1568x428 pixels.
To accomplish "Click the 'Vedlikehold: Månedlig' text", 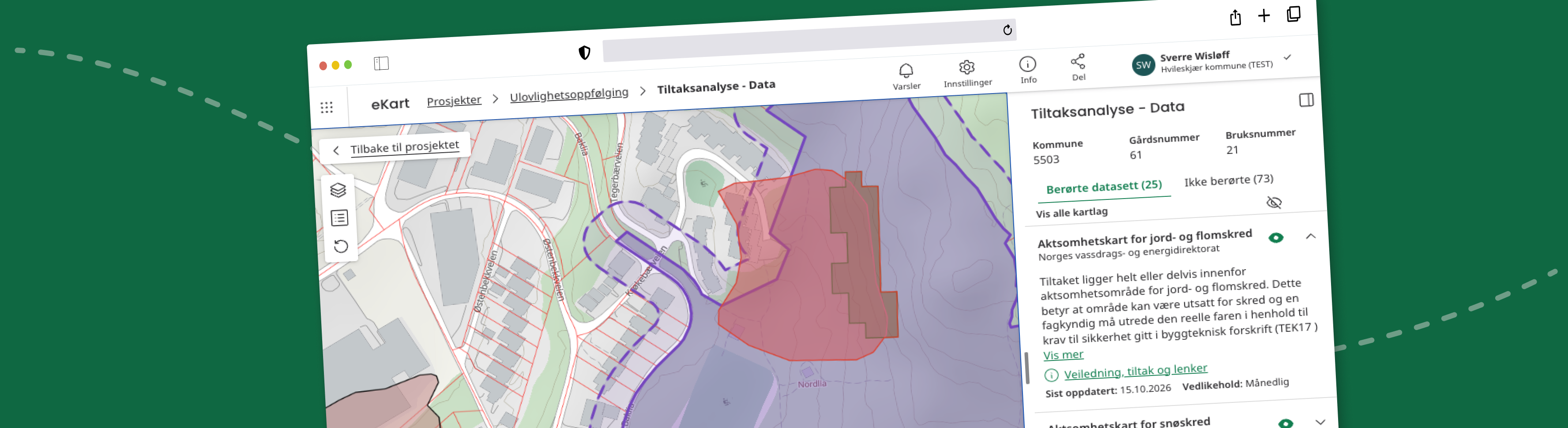I will pos(1235,383).
